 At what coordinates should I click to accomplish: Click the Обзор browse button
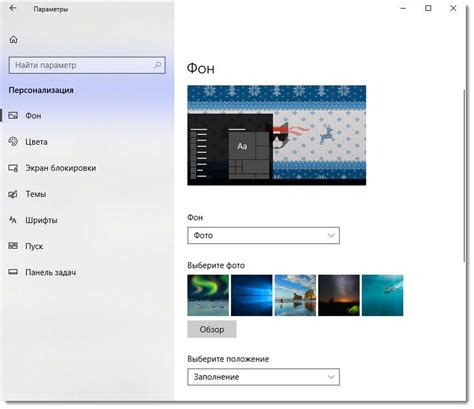click(212, 329)
